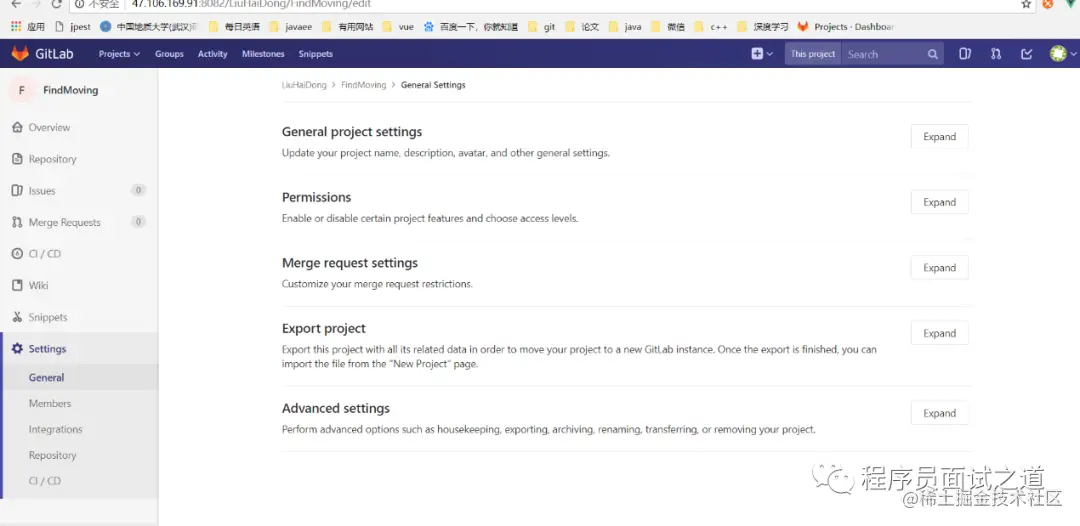Click the Snippets scissors icon

click(17, 317)
